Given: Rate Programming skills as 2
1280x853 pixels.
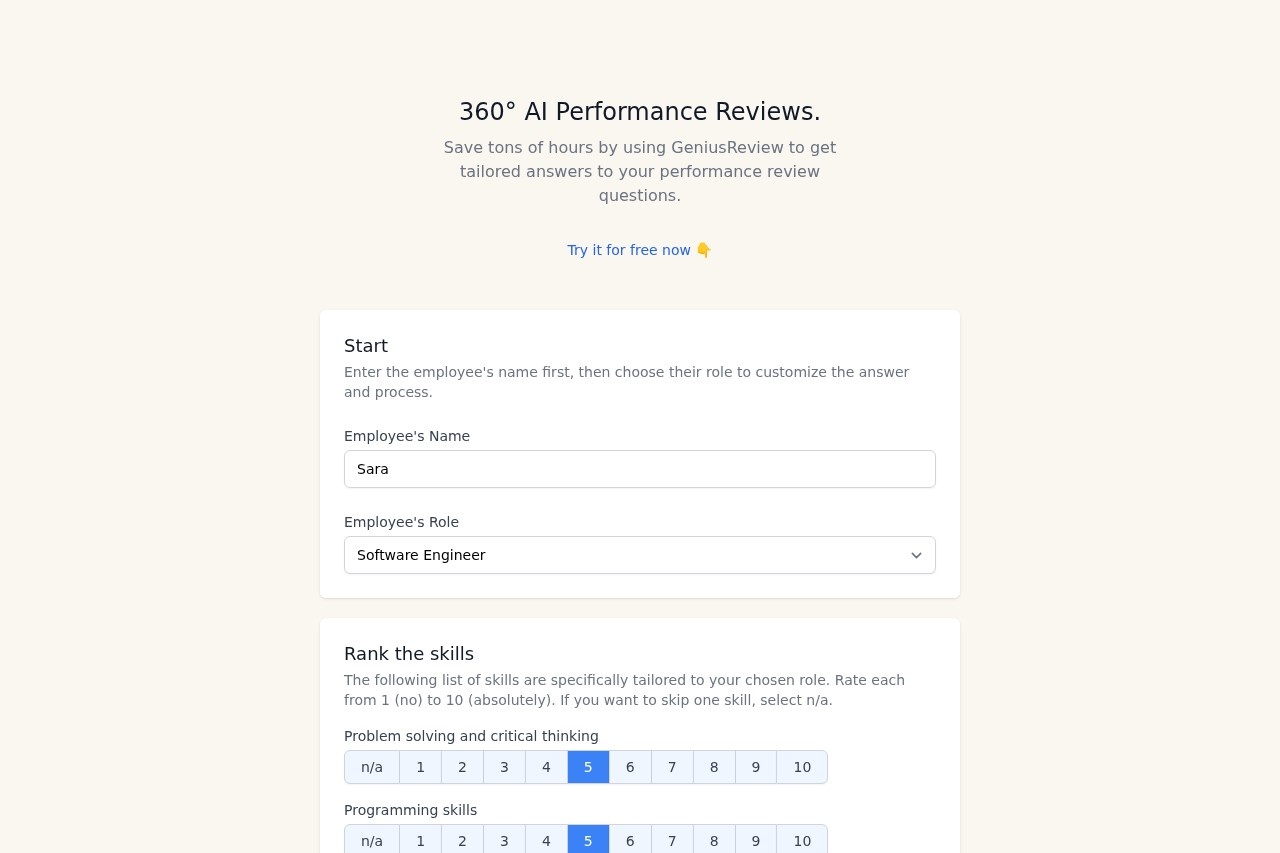Looking at the screenshot, I should pos(462,841).
